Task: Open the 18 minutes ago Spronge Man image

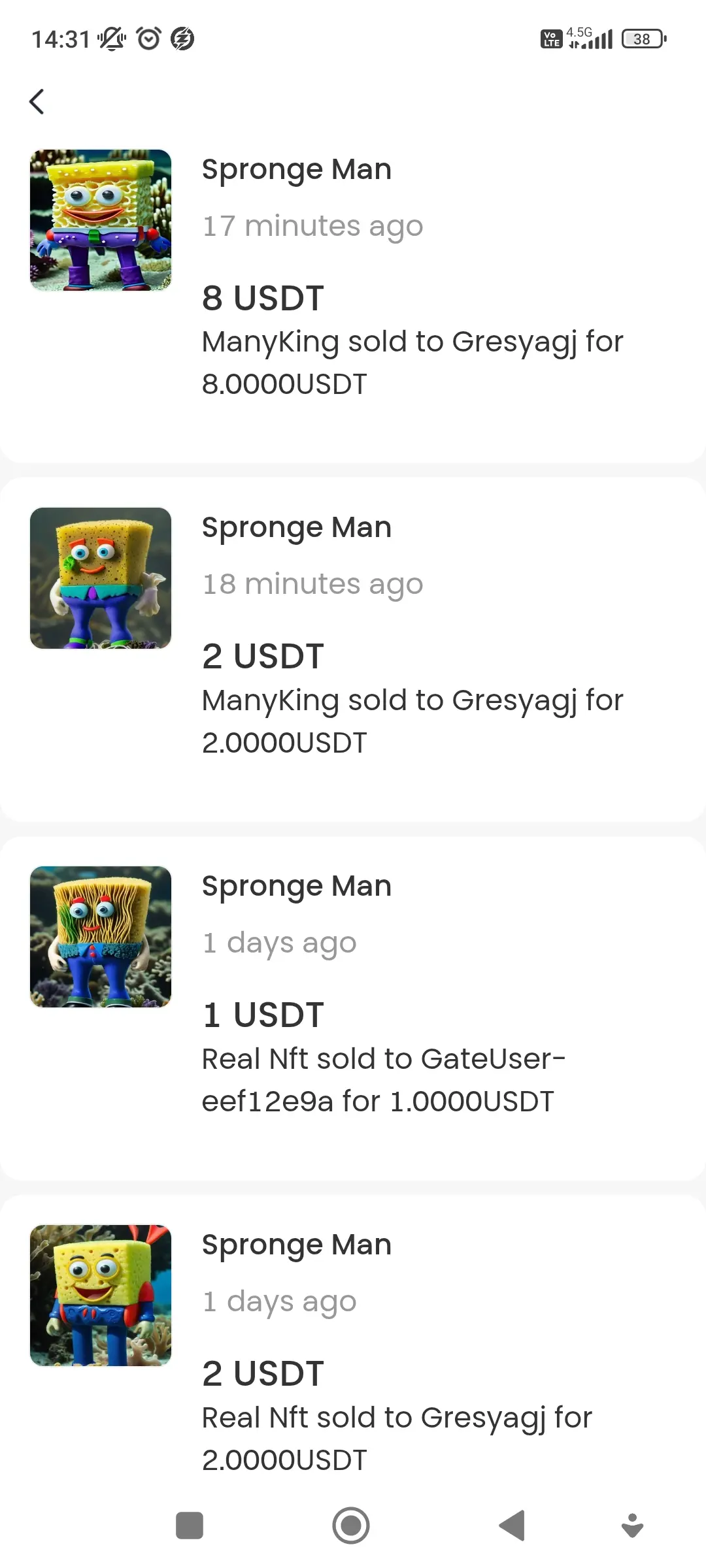Action: 101,578
